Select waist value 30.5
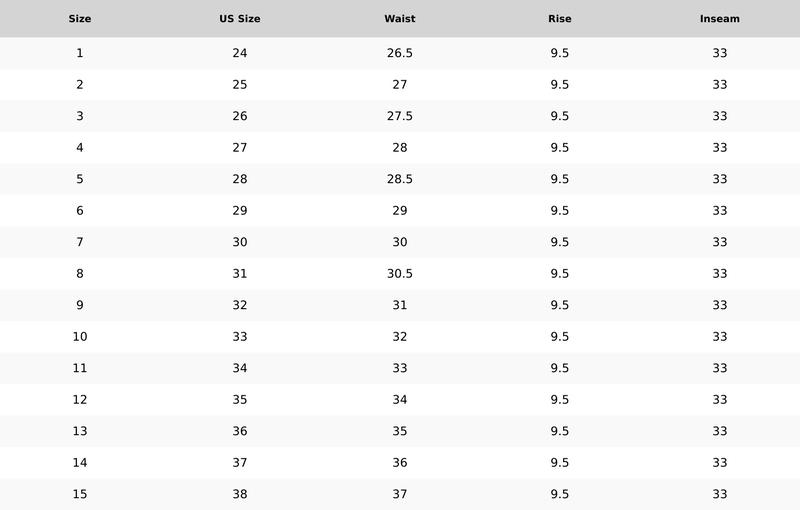800x510 pixels. tap(400, 274)
